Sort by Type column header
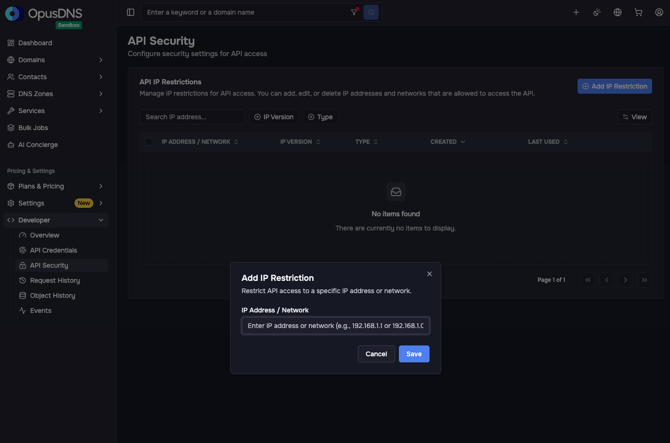 coord(366,142)
